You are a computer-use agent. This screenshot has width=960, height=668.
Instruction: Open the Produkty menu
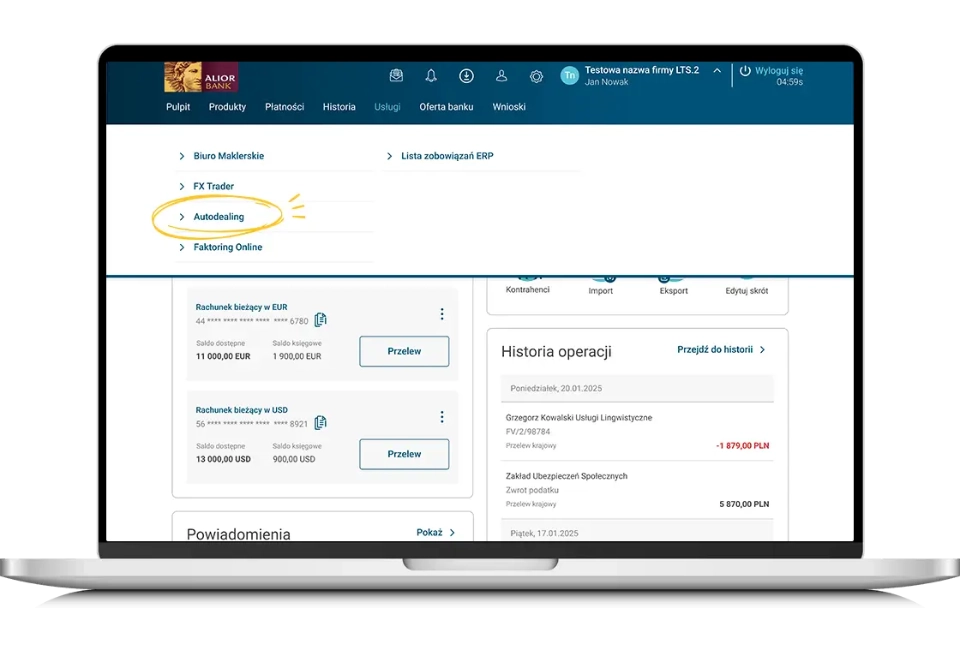[x=227, y=107]
